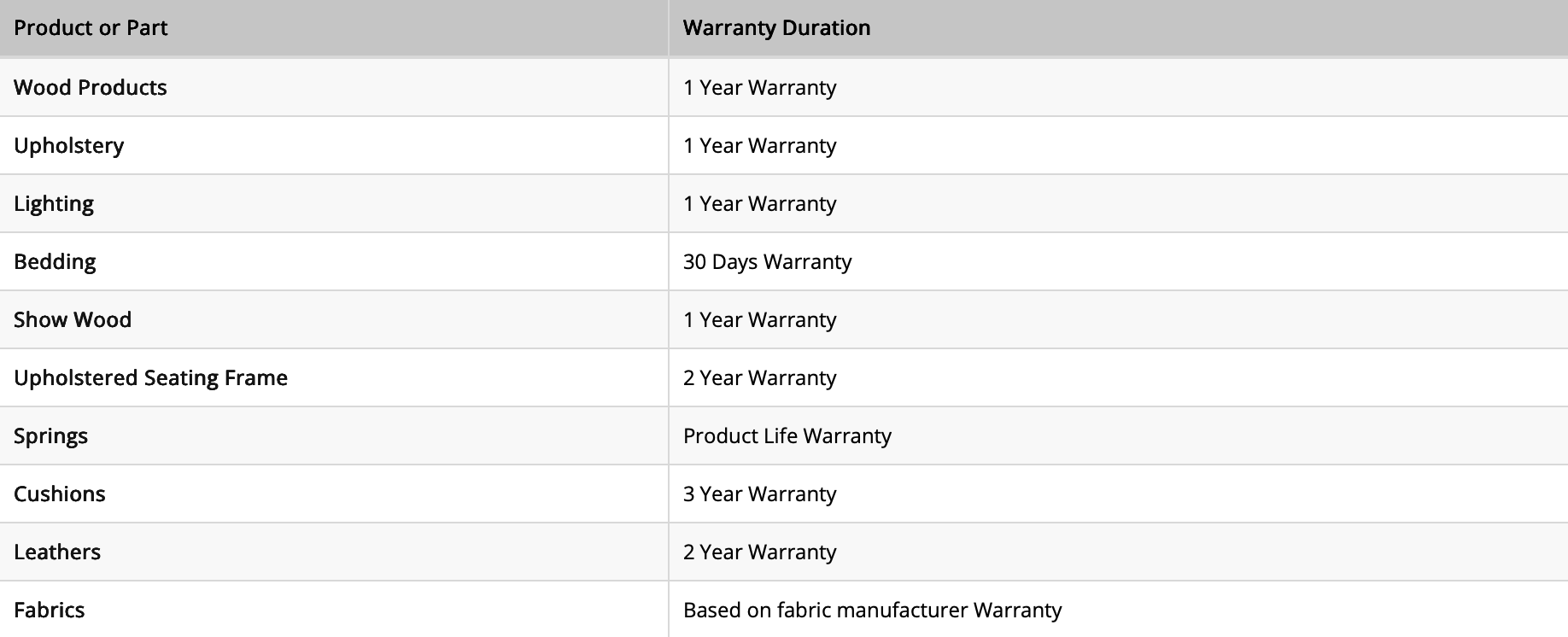
Task: Click the Leathers 2 Year Warranty cell
Action: (1118, 552)
